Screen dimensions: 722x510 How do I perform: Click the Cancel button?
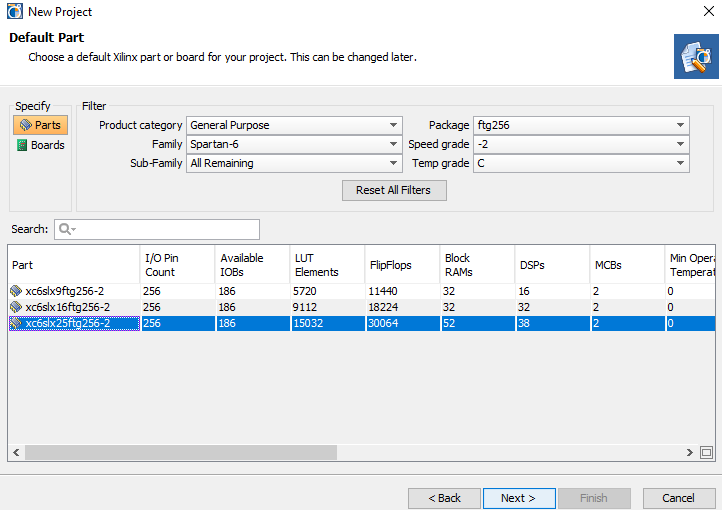[679, 498]
